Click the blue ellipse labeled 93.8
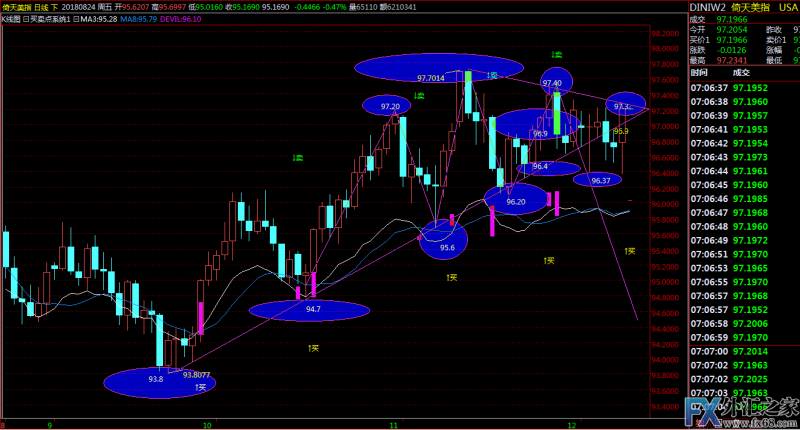800x430 pixels. pyautogui.click(x=156, y=380)
